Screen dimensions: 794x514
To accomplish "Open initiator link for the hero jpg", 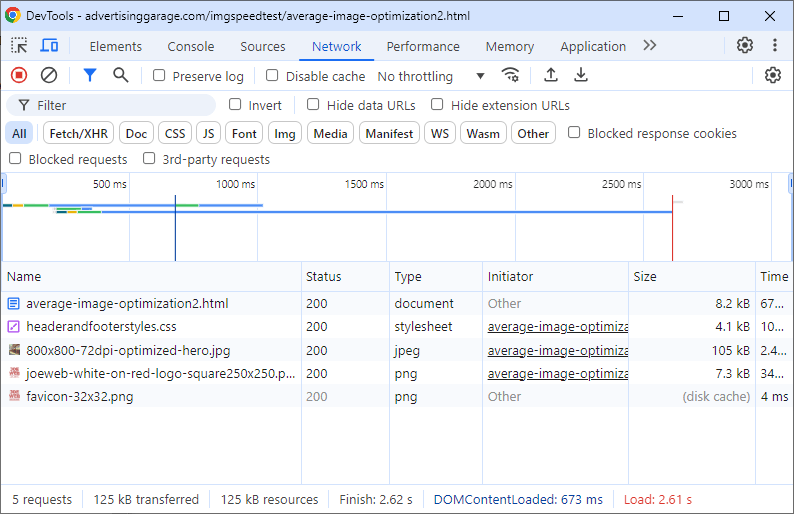I will (x=558, y=350).
